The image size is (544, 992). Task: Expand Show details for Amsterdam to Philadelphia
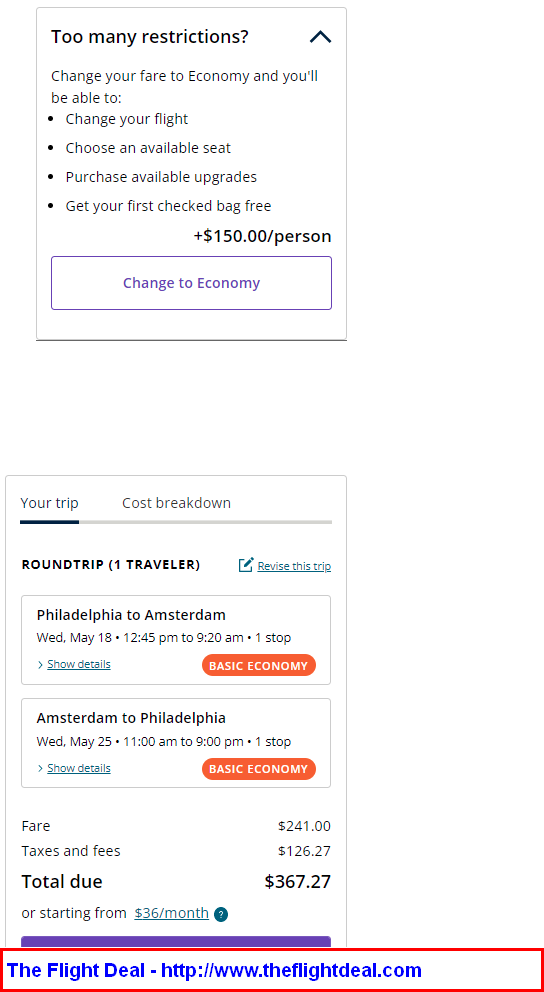(79, 768)
